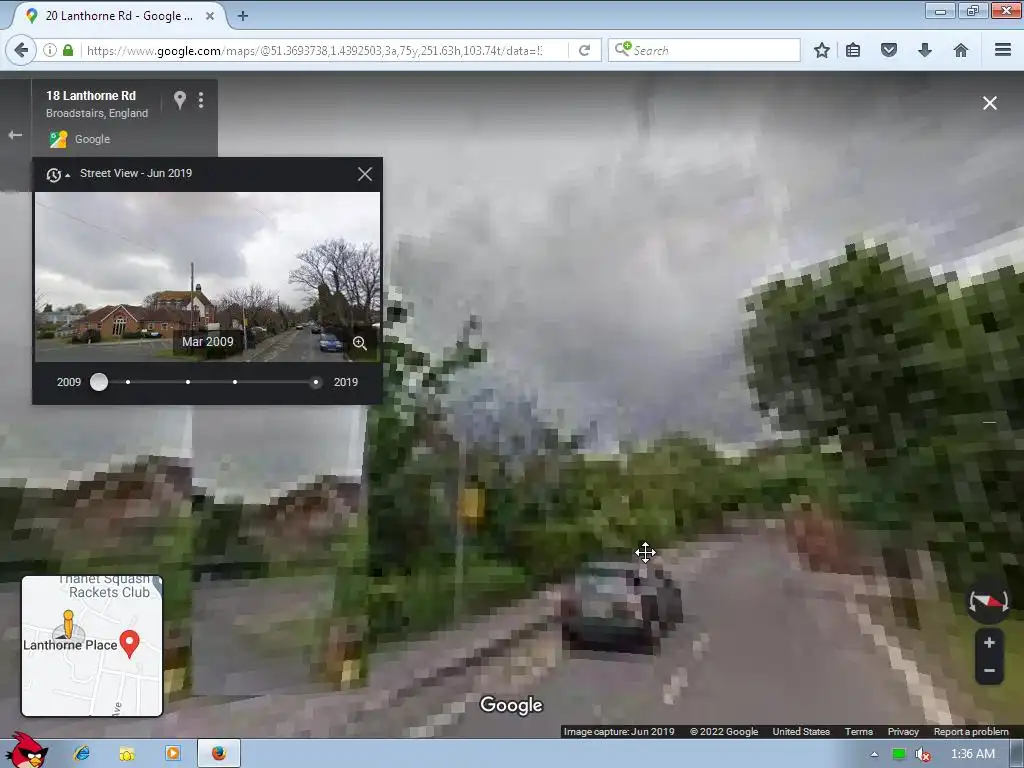Open the bookmarks list icon
The image size is (1024, 768).
pyautogui.click(x=853, y=50)
